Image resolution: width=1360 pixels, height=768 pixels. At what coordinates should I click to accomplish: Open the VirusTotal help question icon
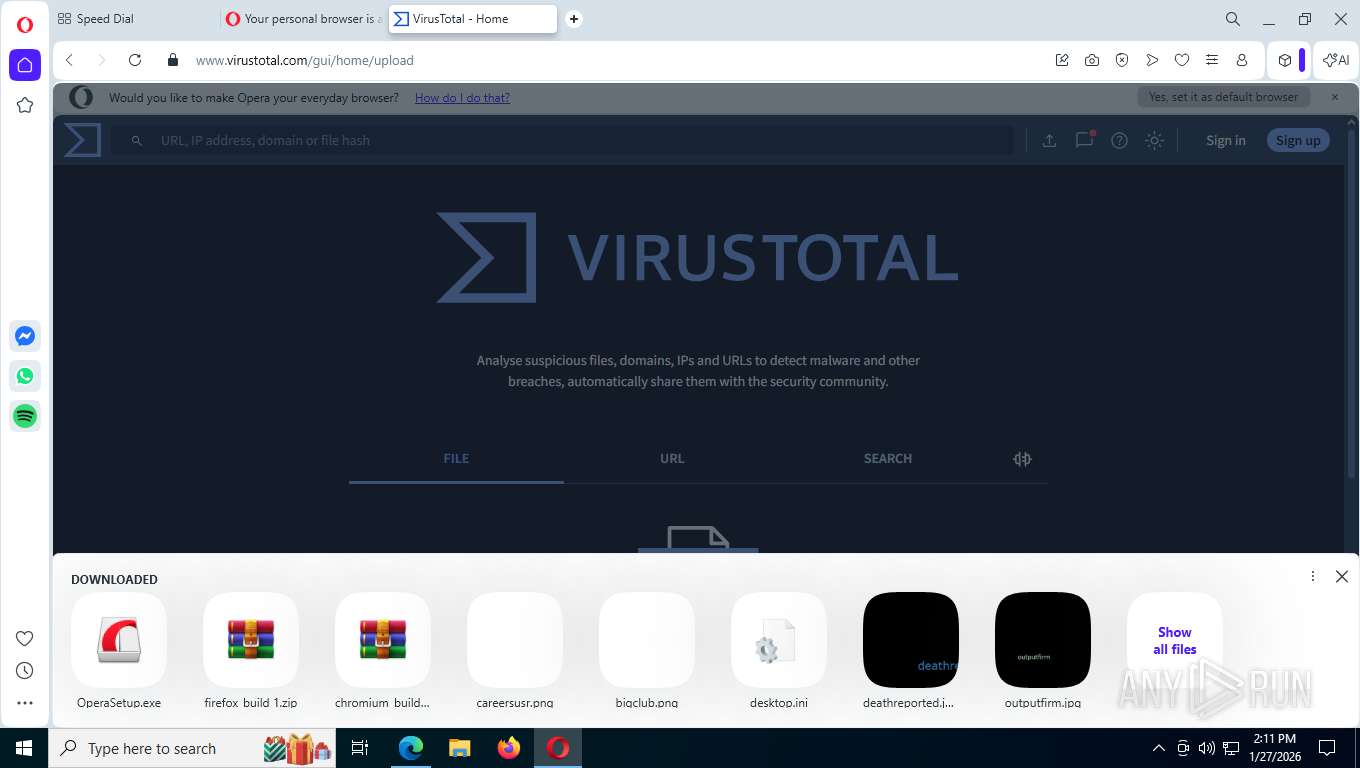point(1120,141)
